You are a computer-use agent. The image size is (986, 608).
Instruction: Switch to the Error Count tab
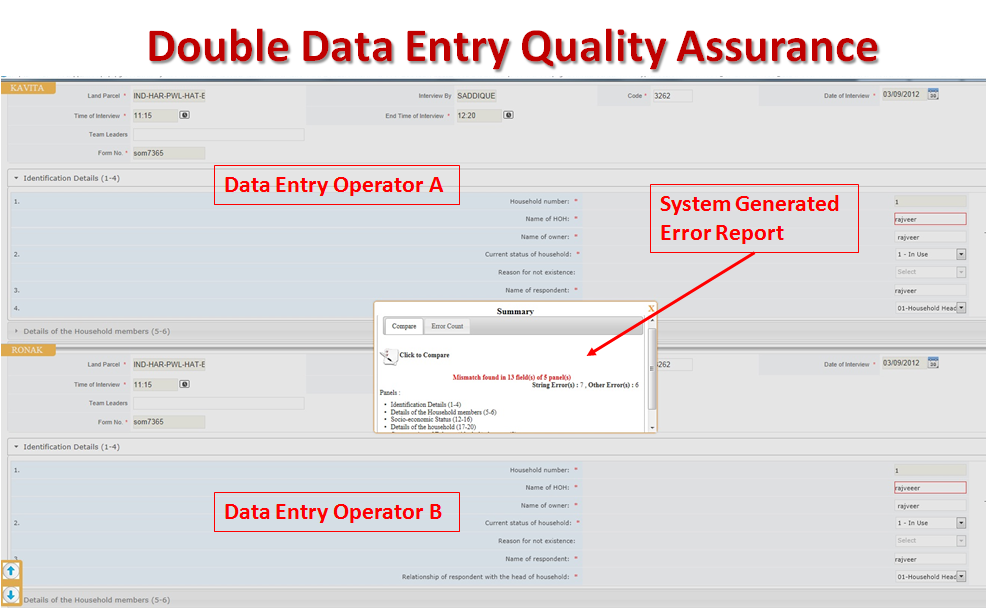(447, 327)
